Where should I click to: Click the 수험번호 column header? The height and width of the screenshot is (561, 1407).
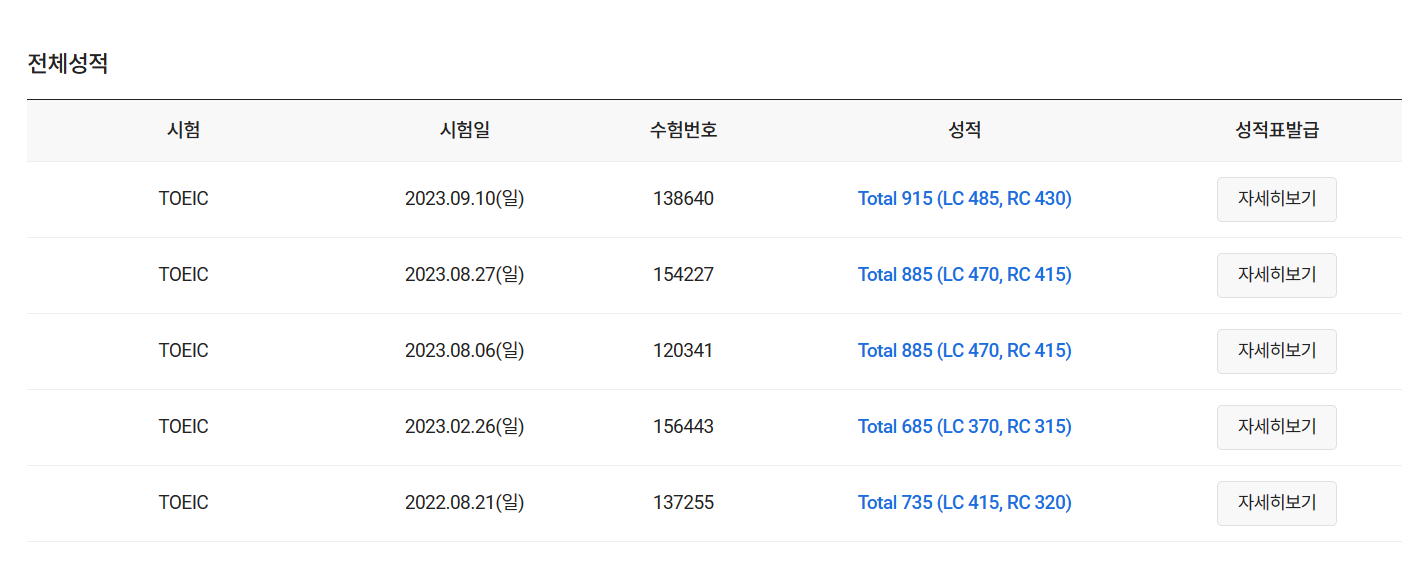(683, 130)
